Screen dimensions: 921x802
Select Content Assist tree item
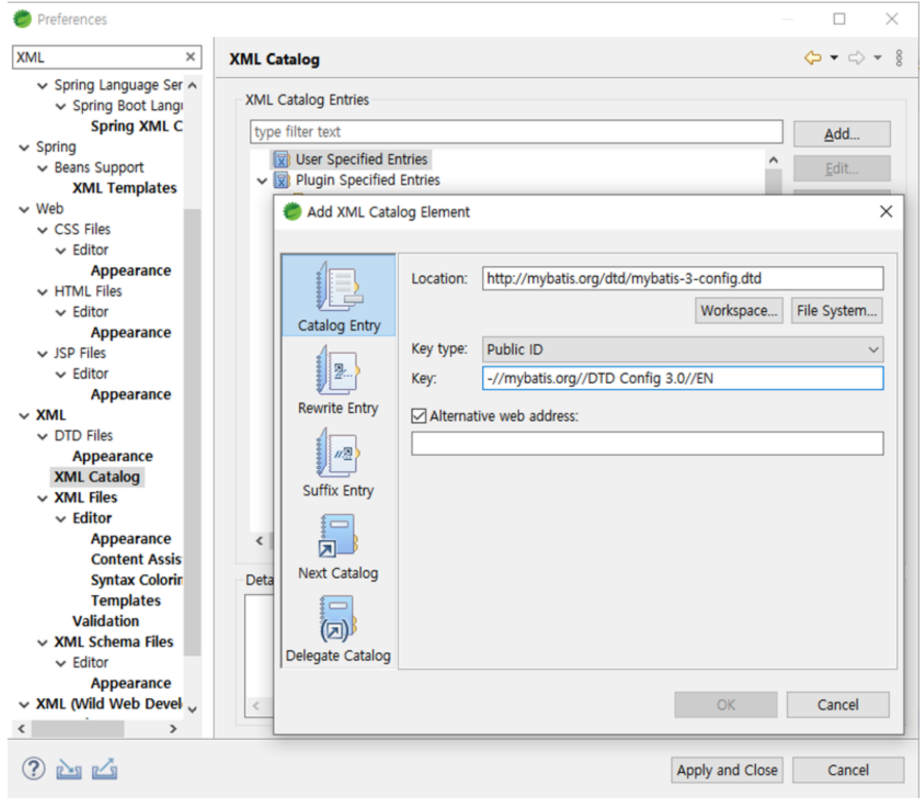(x=136, y=559)
